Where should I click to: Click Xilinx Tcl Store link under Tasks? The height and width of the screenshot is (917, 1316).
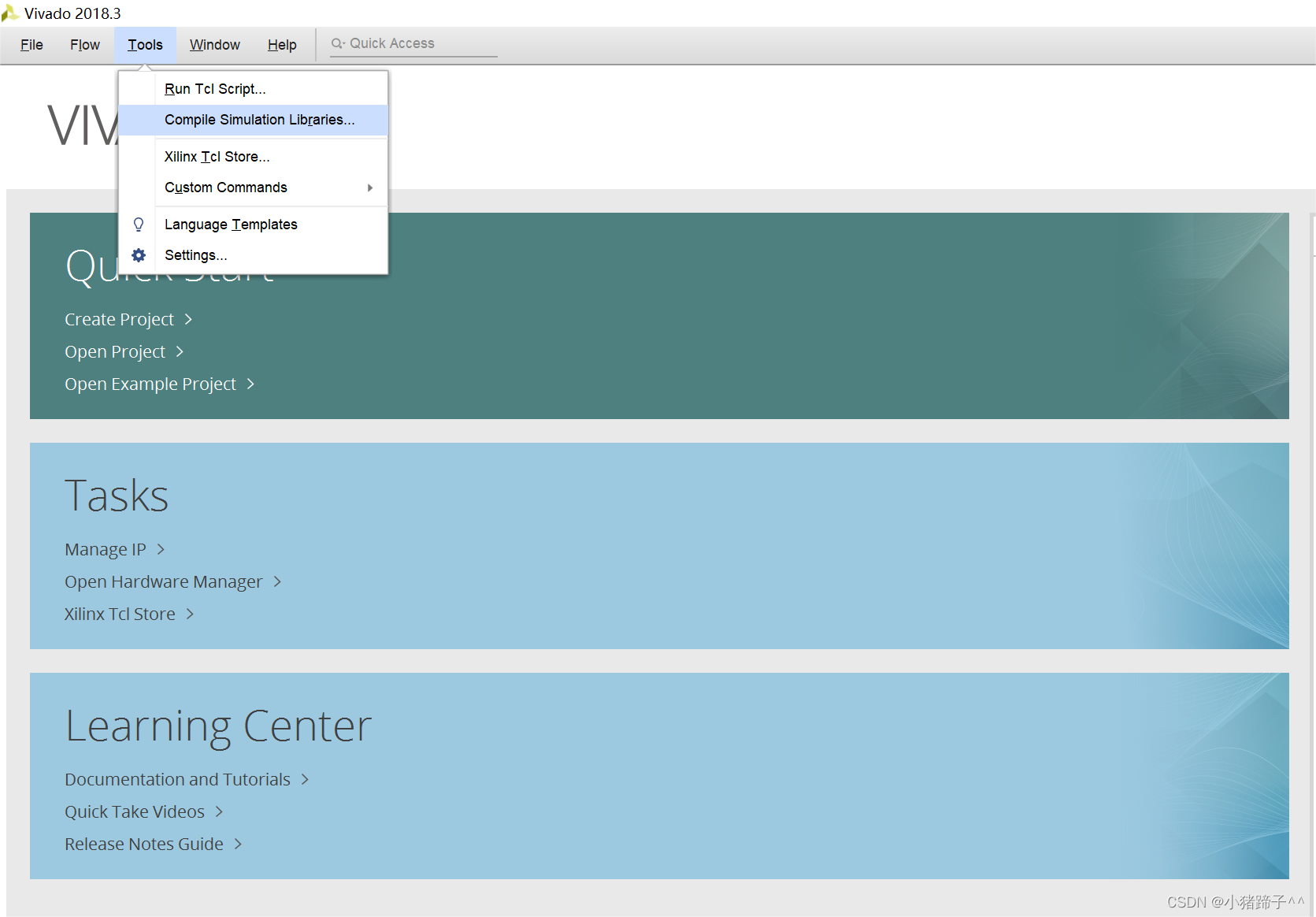pyautogui.click(x=120, y=614)
